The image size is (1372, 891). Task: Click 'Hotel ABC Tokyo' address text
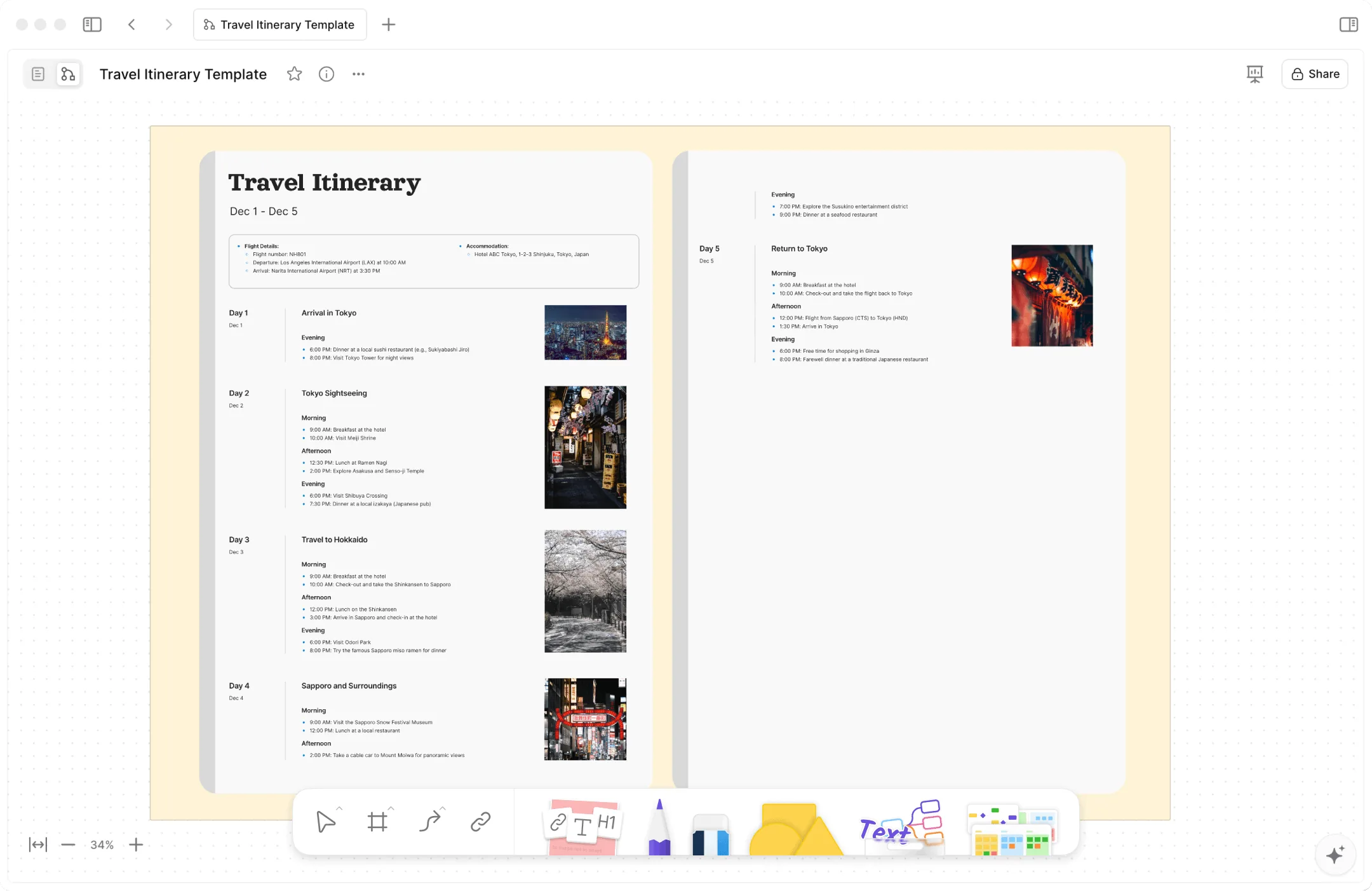[x=531, y=254]
